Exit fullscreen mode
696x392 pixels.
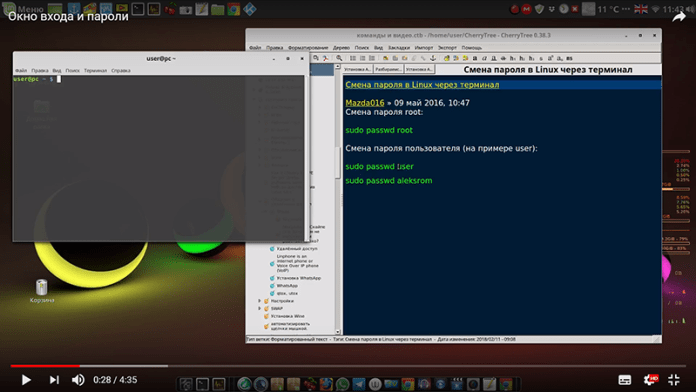(x=674, y=380)
